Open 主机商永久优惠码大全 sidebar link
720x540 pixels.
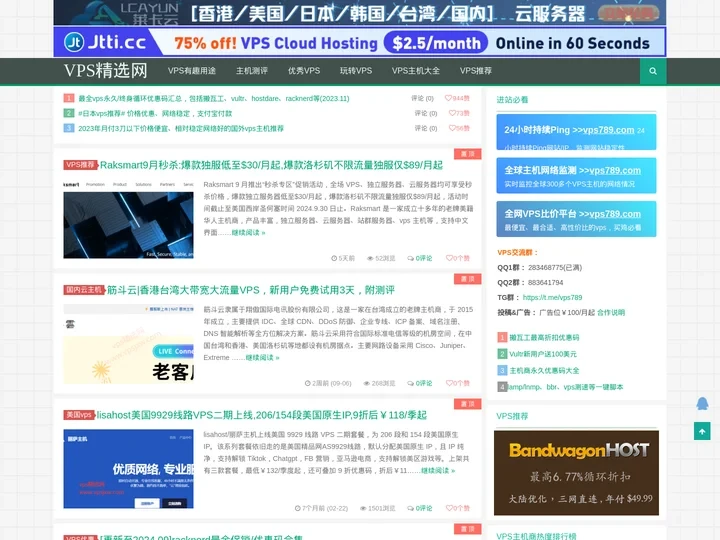tap(544, 371)
